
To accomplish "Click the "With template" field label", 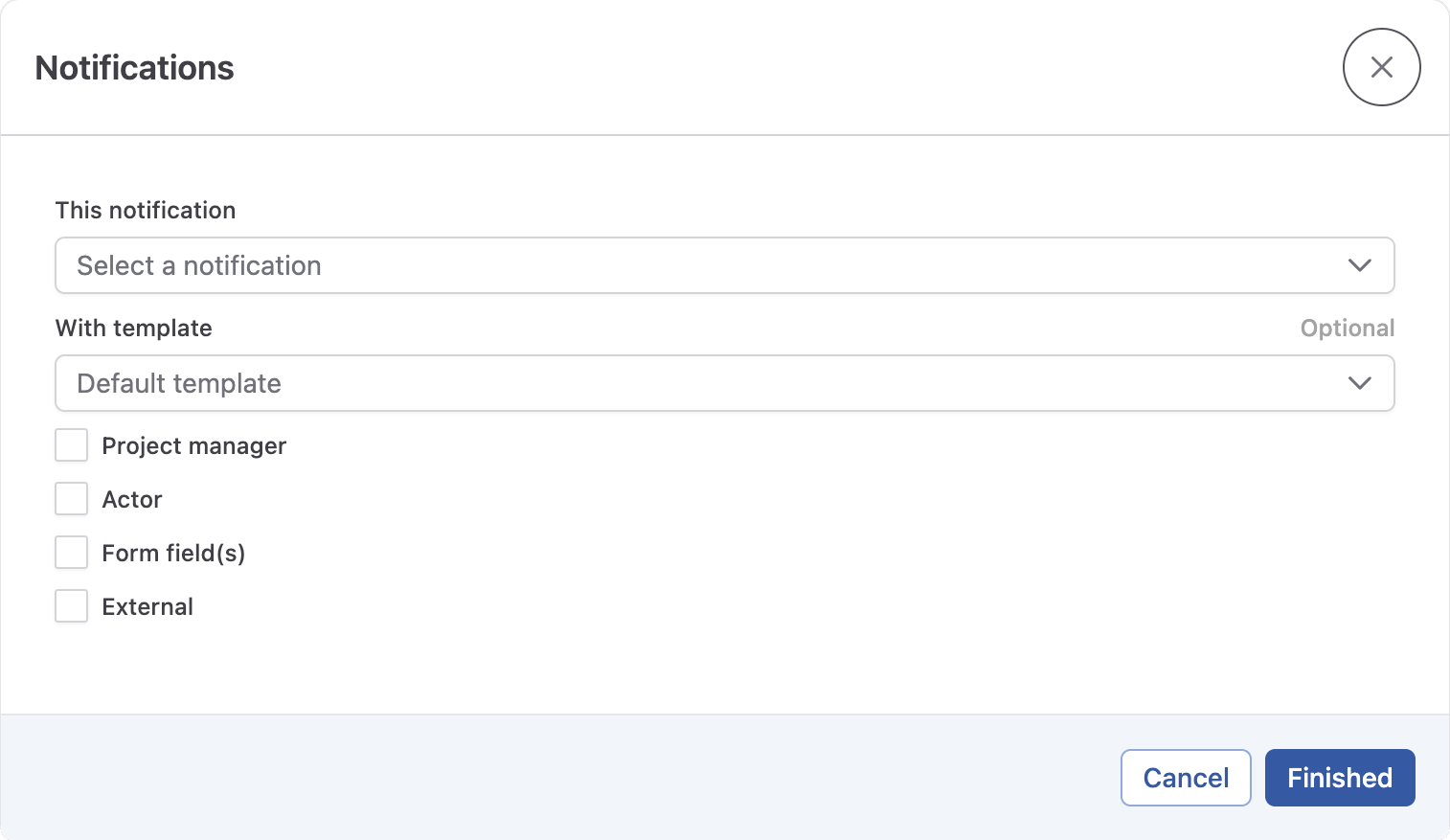I will point(133,328).
